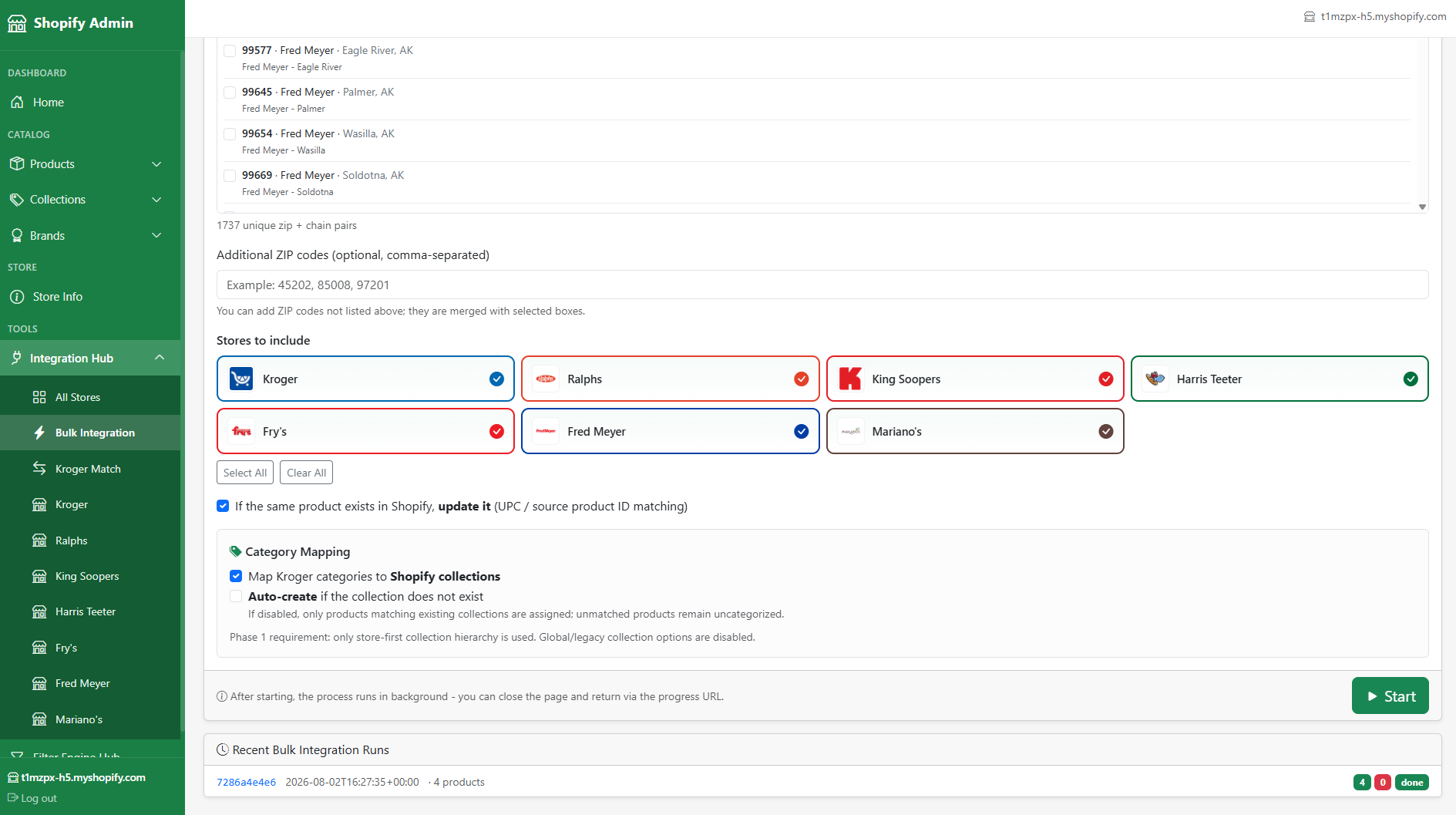Open Store Info in the sidebar
Viewport: 1456px width, 815px height.
tap(90, 297)
